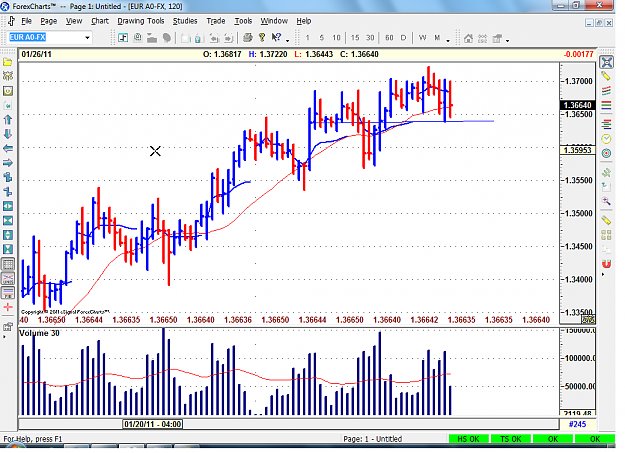The height and width of the screenshot is (453, 625).
Task: Click the chart properties icon bottom left
Action: coord(8,327)
